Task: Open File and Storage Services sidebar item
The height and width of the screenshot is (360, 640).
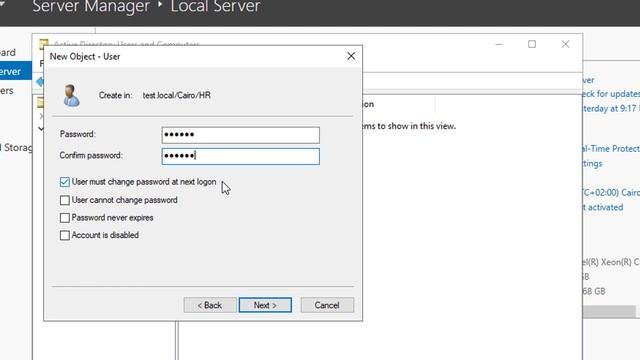Action: (16, 147)
